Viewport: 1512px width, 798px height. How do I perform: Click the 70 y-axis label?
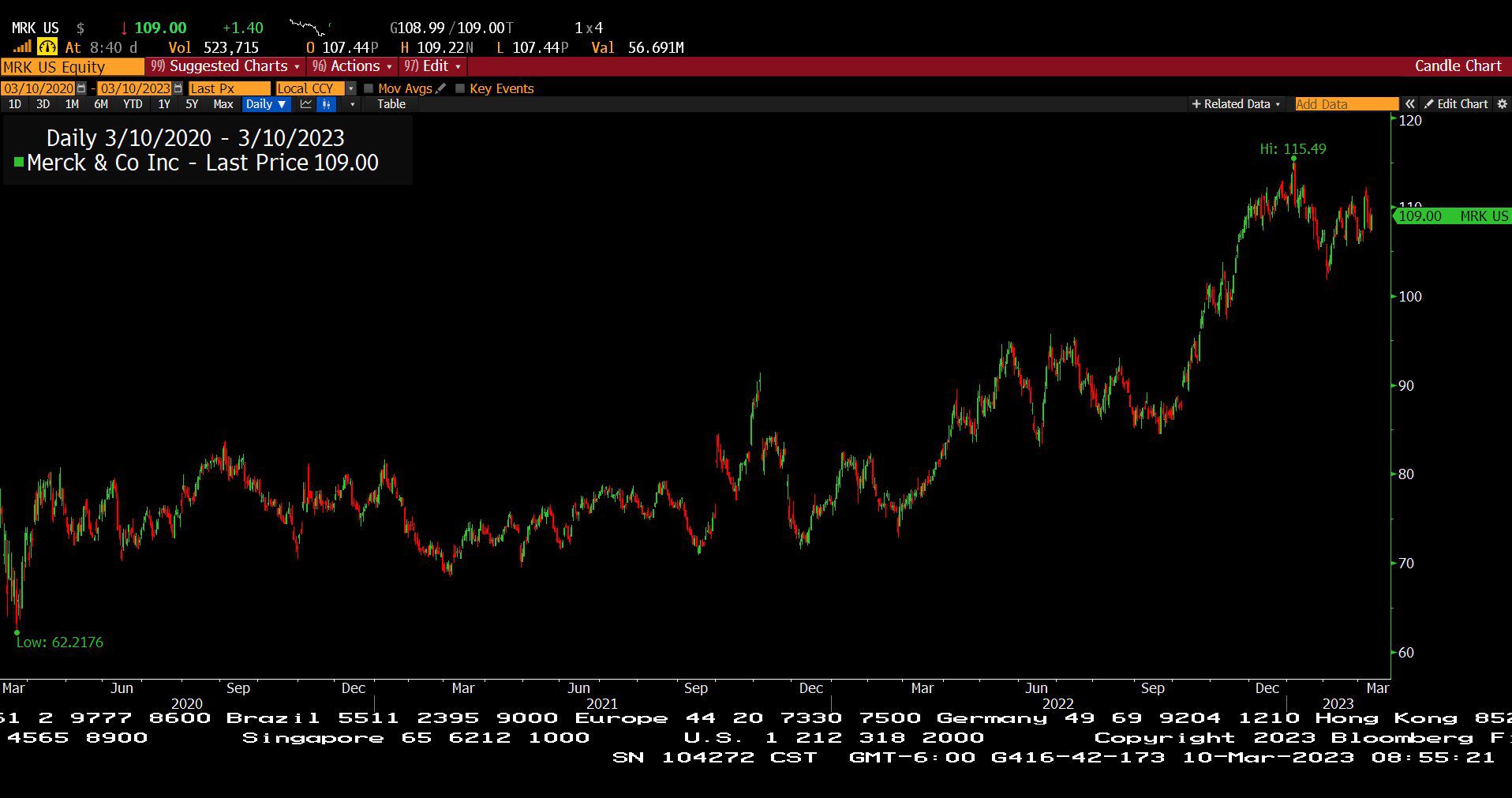coord(1405,563)
